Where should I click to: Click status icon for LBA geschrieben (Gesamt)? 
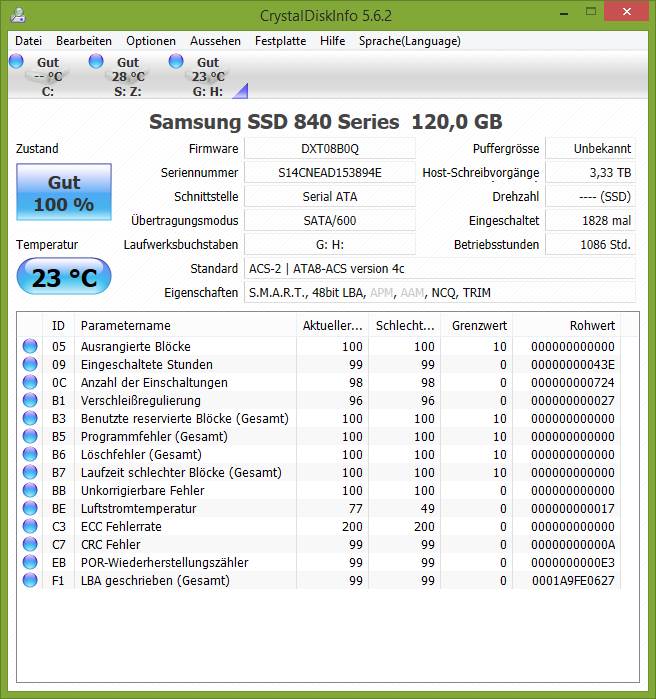tap(30, 580)
